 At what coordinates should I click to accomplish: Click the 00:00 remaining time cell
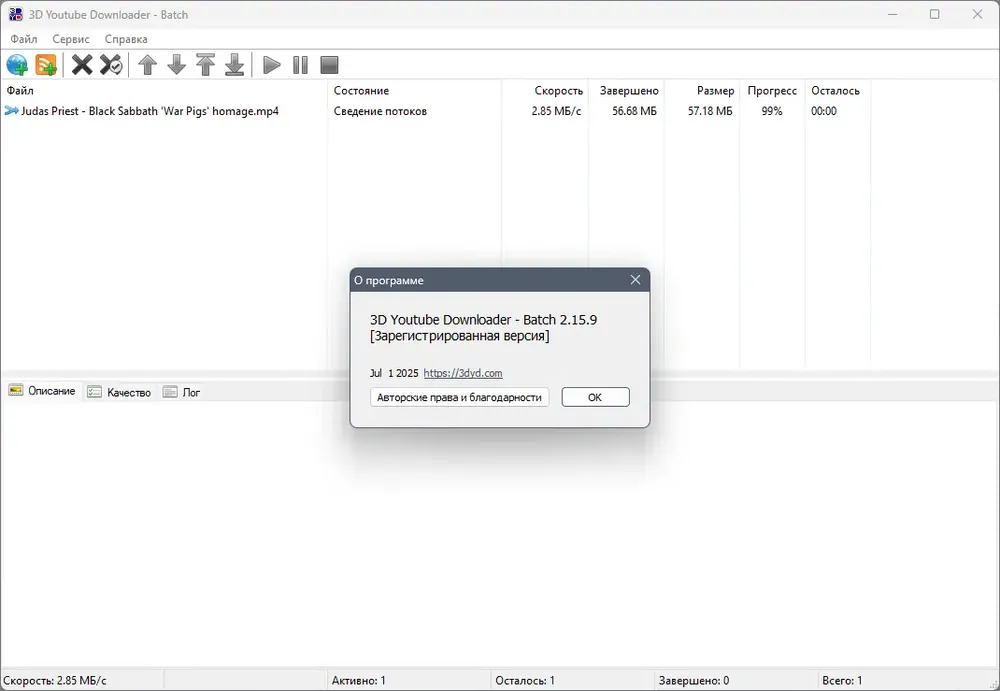click(x=823, y=111)
